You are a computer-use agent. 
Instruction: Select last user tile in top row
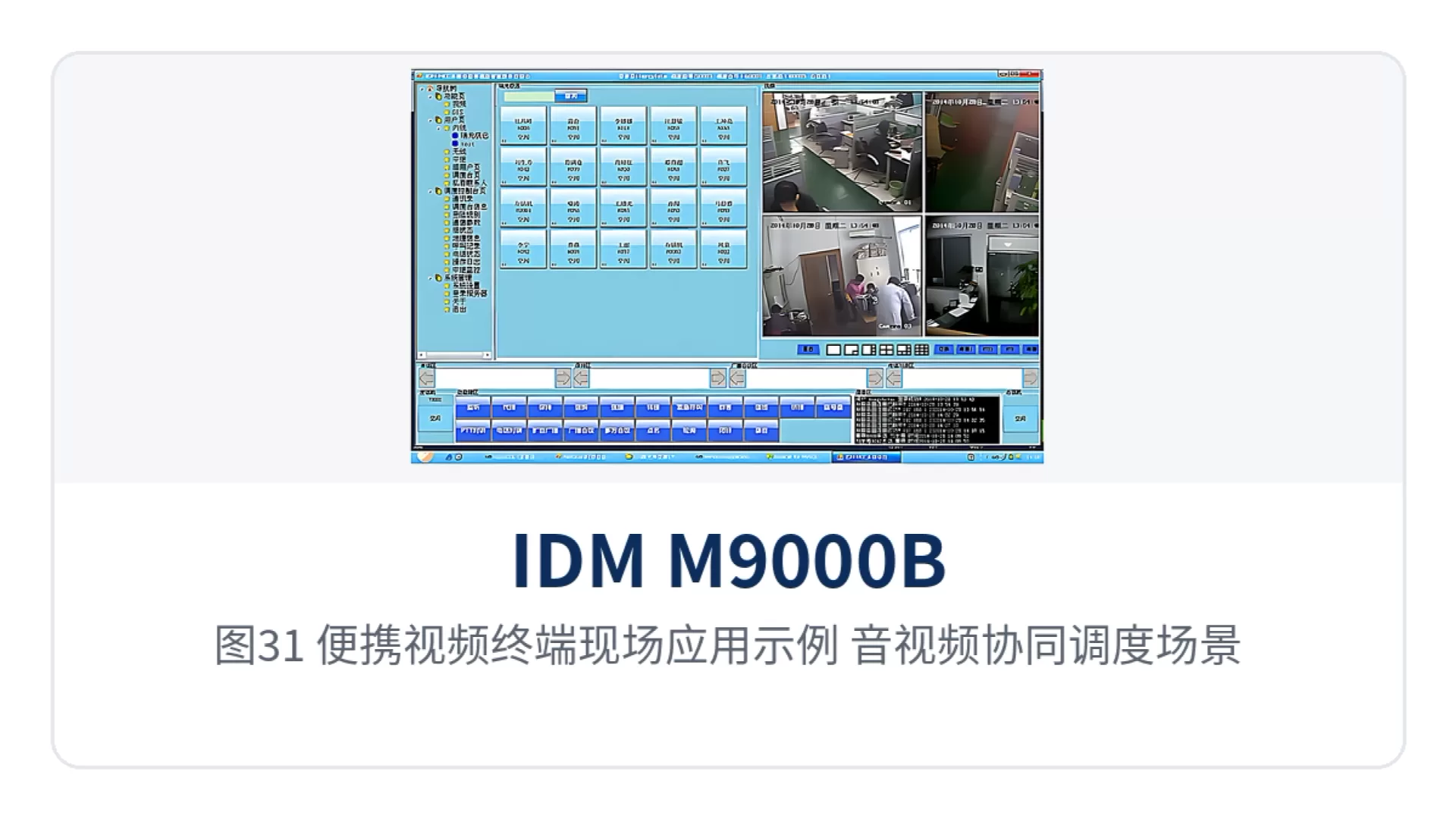pyautogui.click(x=723, y=125)
